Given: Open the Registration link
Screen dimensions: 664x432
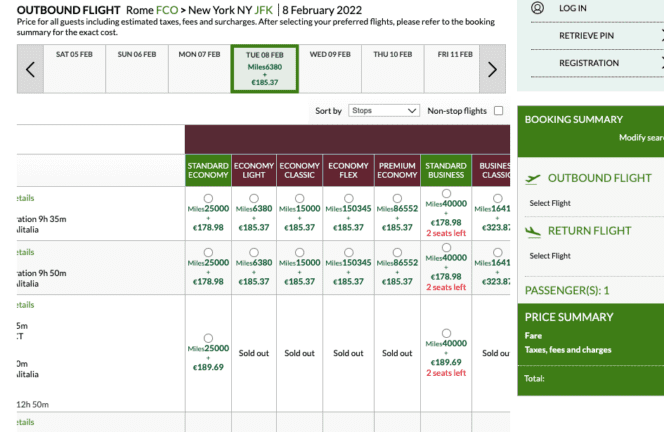Looking at the screenshot, I should coord(589,63).
